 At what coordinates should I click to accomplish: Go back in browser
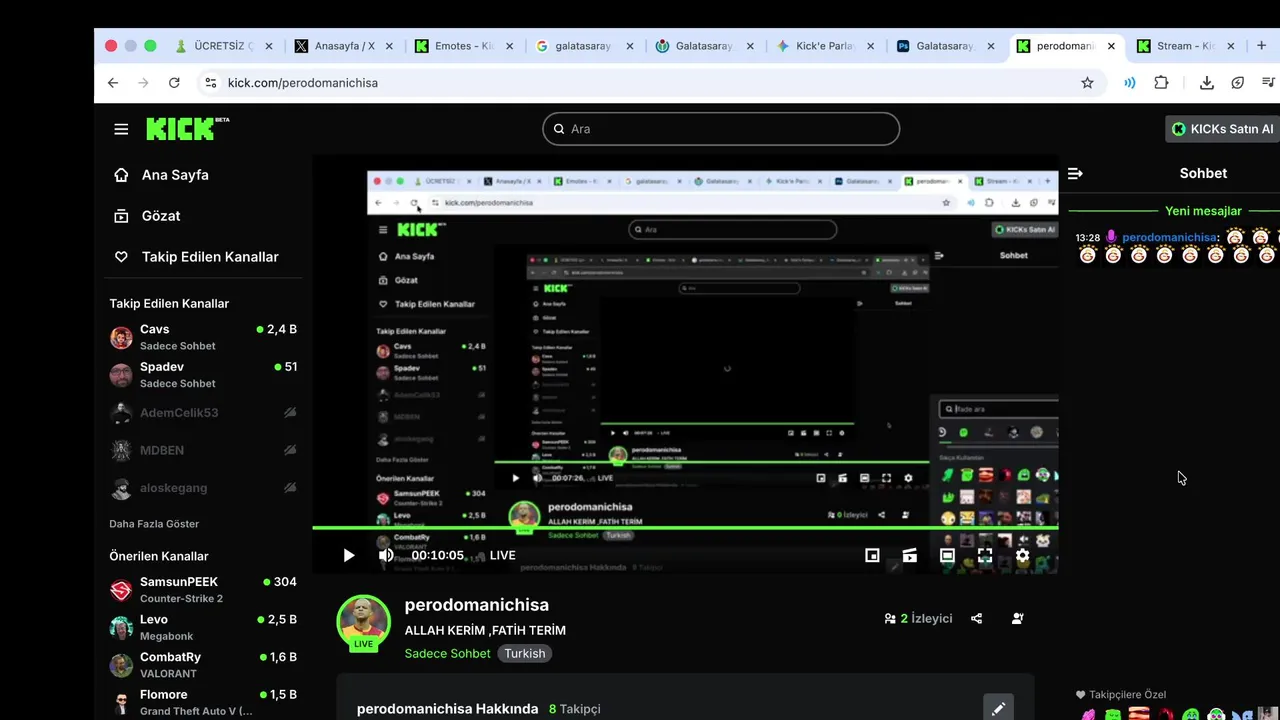[113, 83]
